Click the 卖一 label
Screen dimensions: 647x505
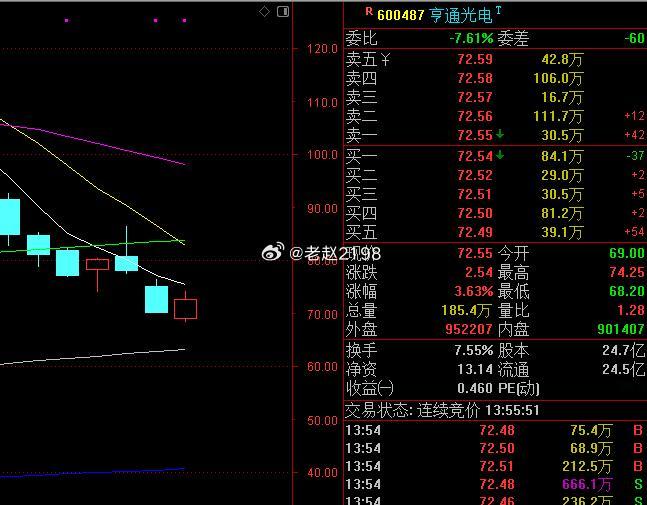(x=361, y=135)
